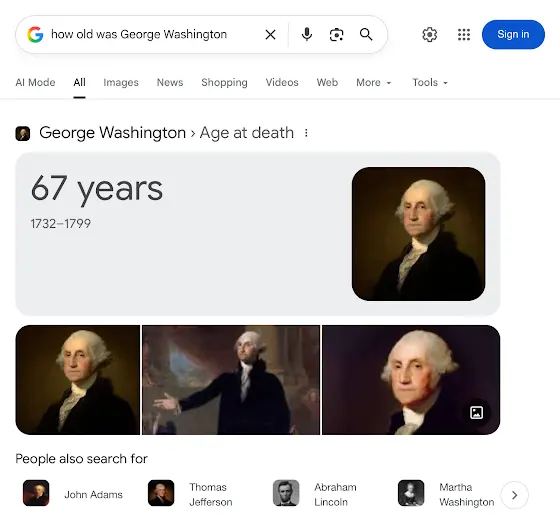Image resolution: width=560 pixels, height=522 pixels.
Task: Open the Videos tab
Action: coord(282,82)
